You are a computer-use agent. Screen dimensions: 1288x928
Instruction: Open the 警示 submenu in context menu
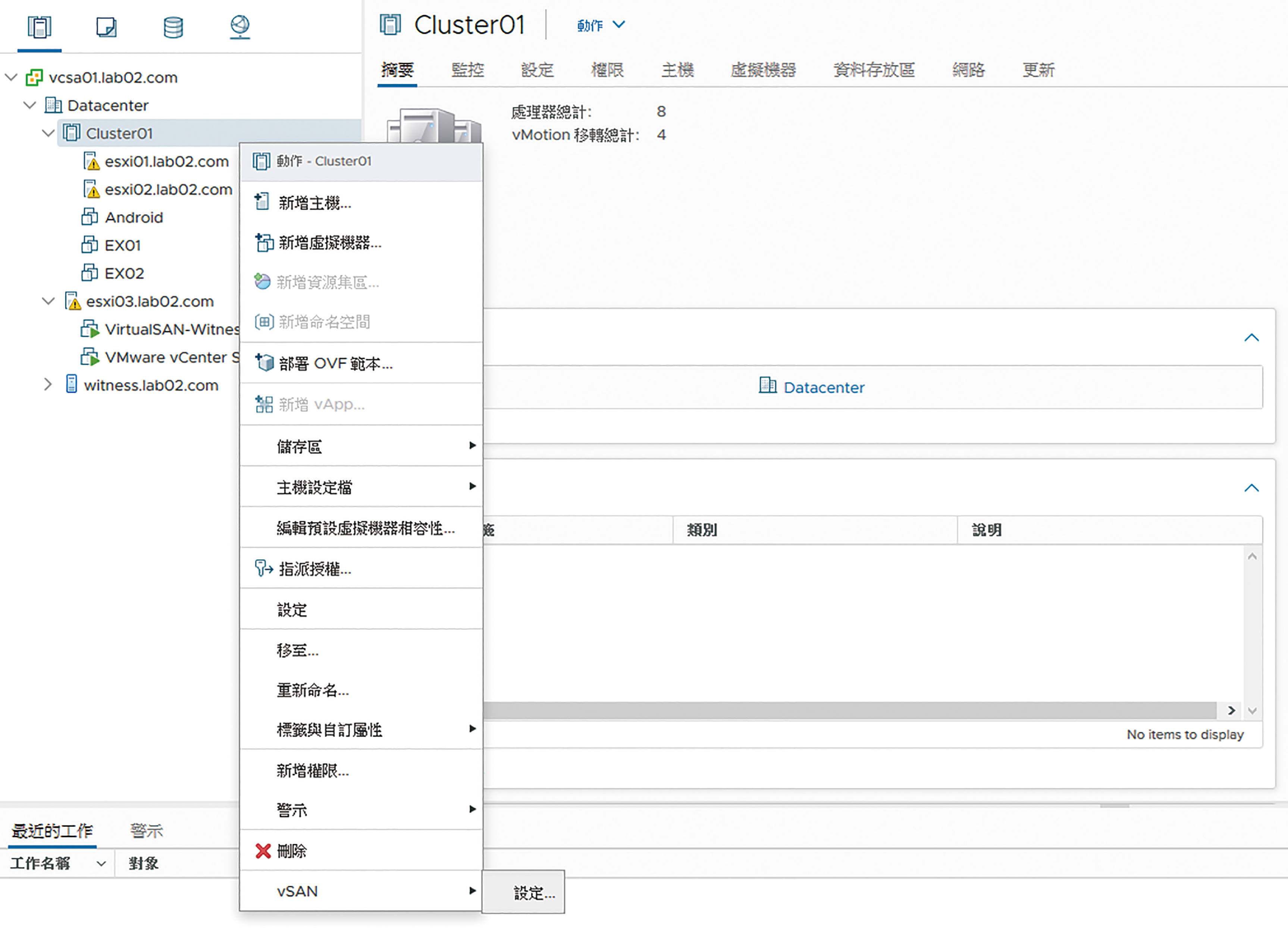(x=361, y=810)
